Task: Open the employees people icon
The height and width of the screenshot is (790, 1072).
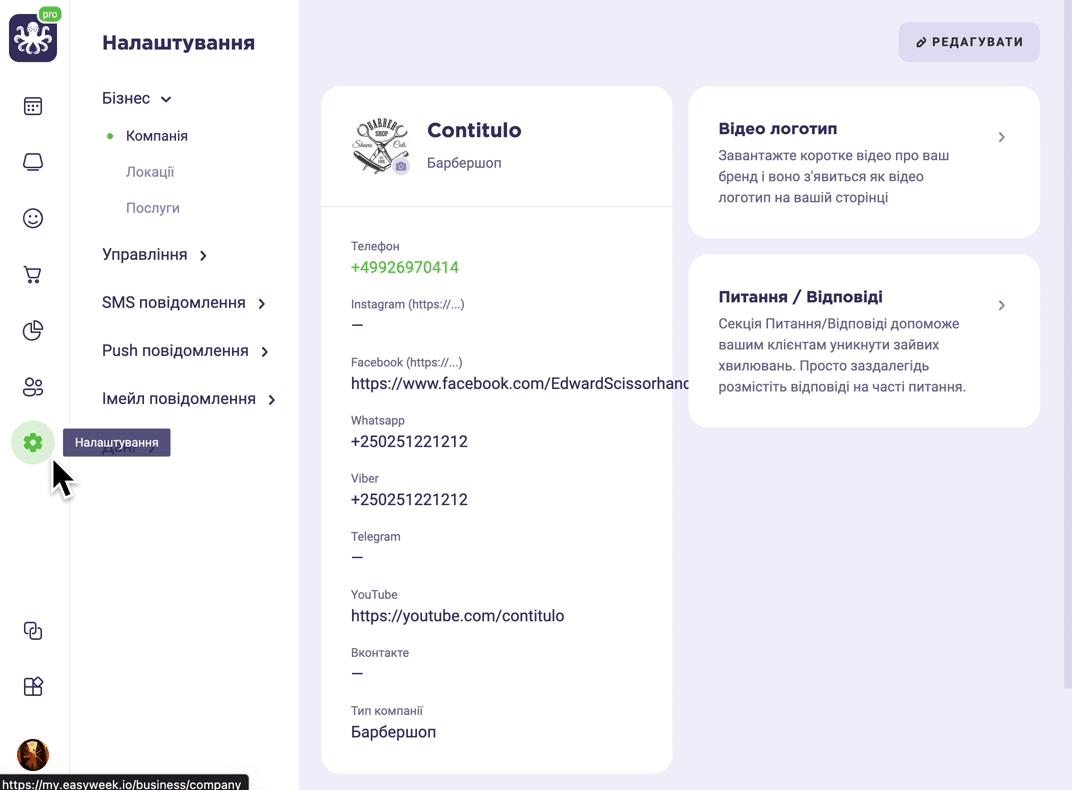Action: (x=33, y=387)
